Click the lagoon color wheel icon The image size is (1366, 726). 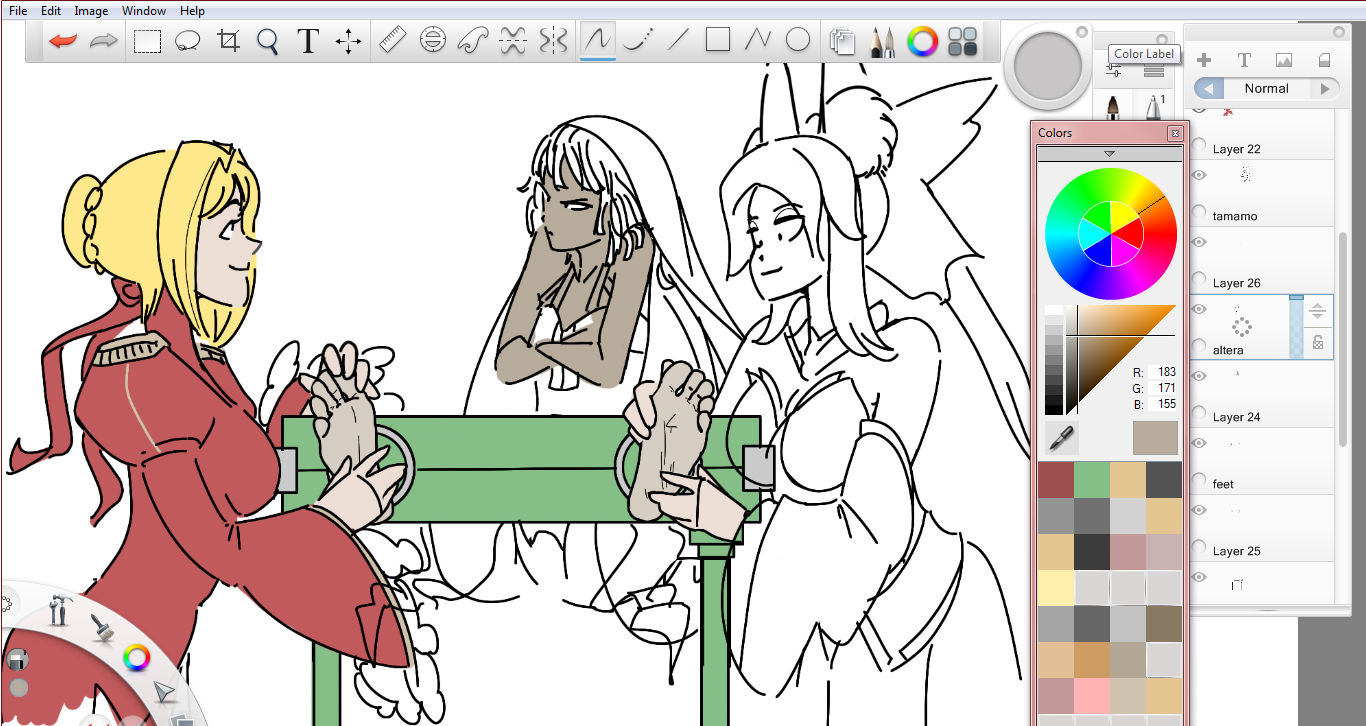pyautogui.click(x=136, y=657)
